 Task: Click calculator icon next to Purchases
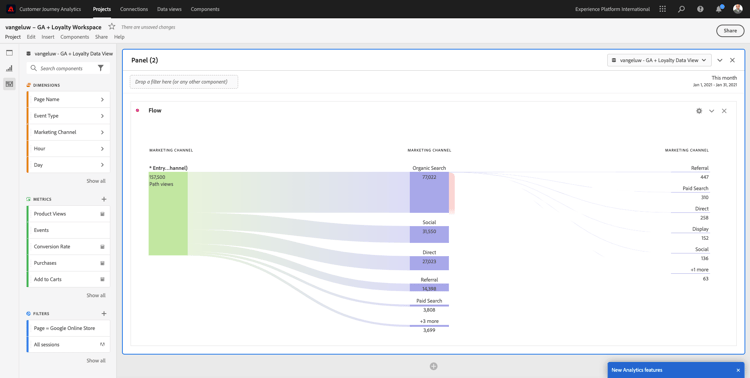tap(102, 263)
